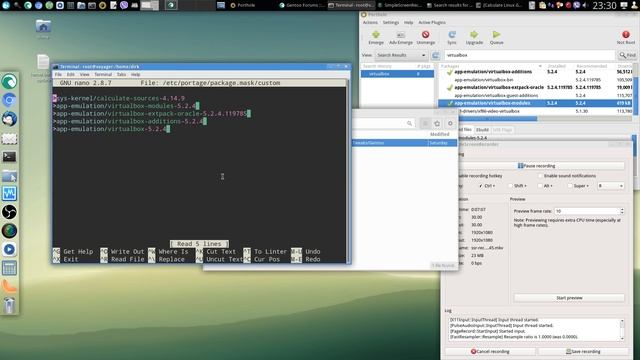Image resolution: width=640 pixels, height=360 pixels.
Task: Open the system monitor dock icon
Action: tap(9, 193)
